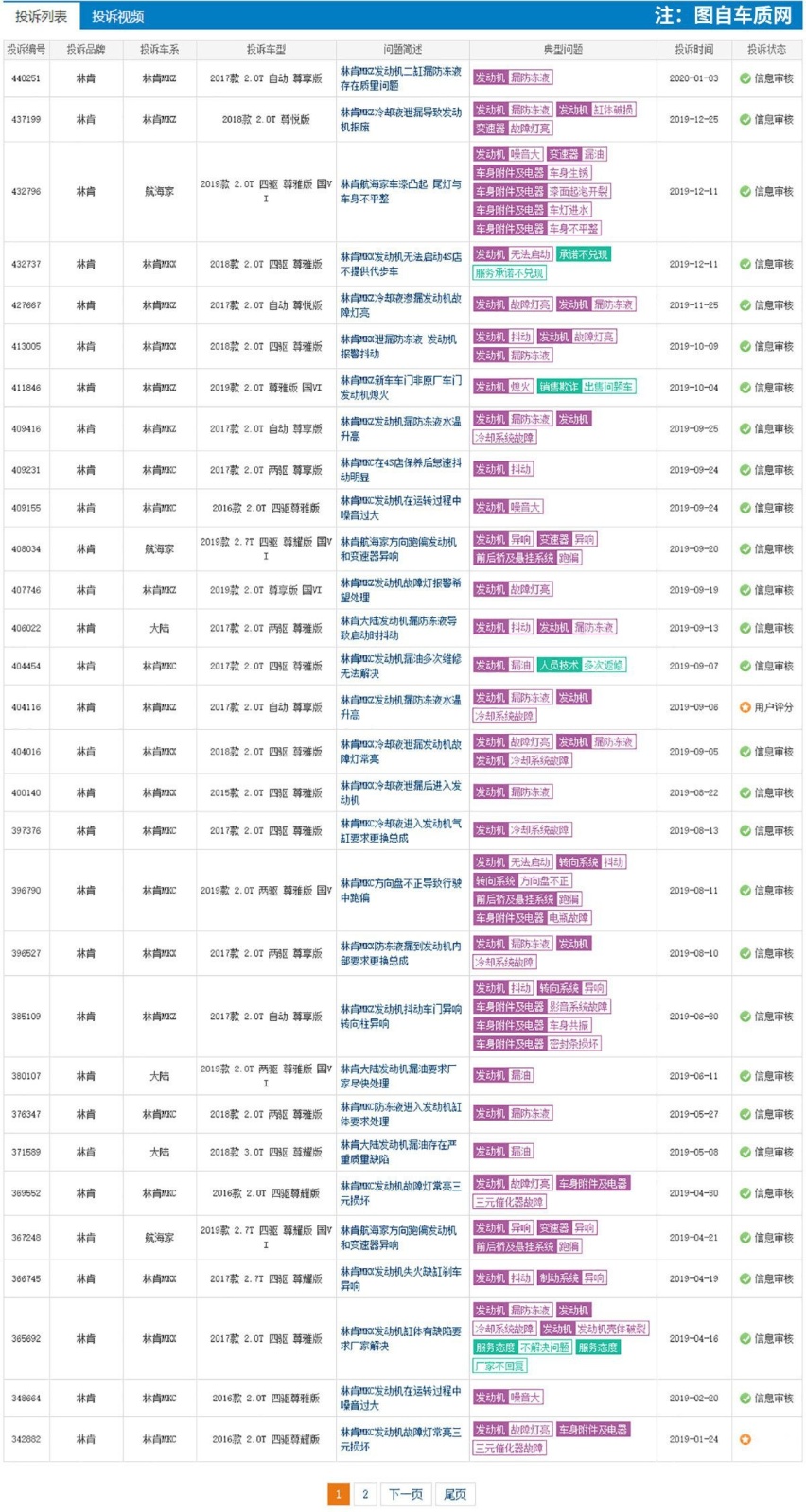Click the status check icon for complaint 437199
The height and width of the screenshot is (1512, 806).
click(745, 120)
